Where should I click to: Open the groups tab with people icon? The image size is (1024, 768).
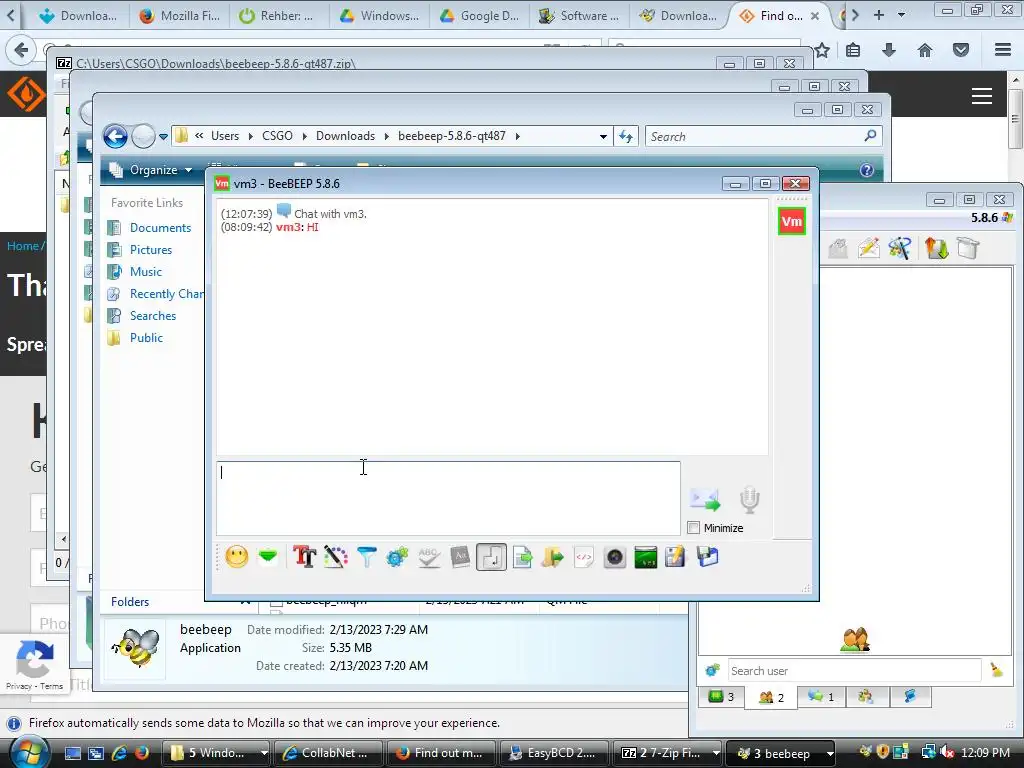point(866,697)
